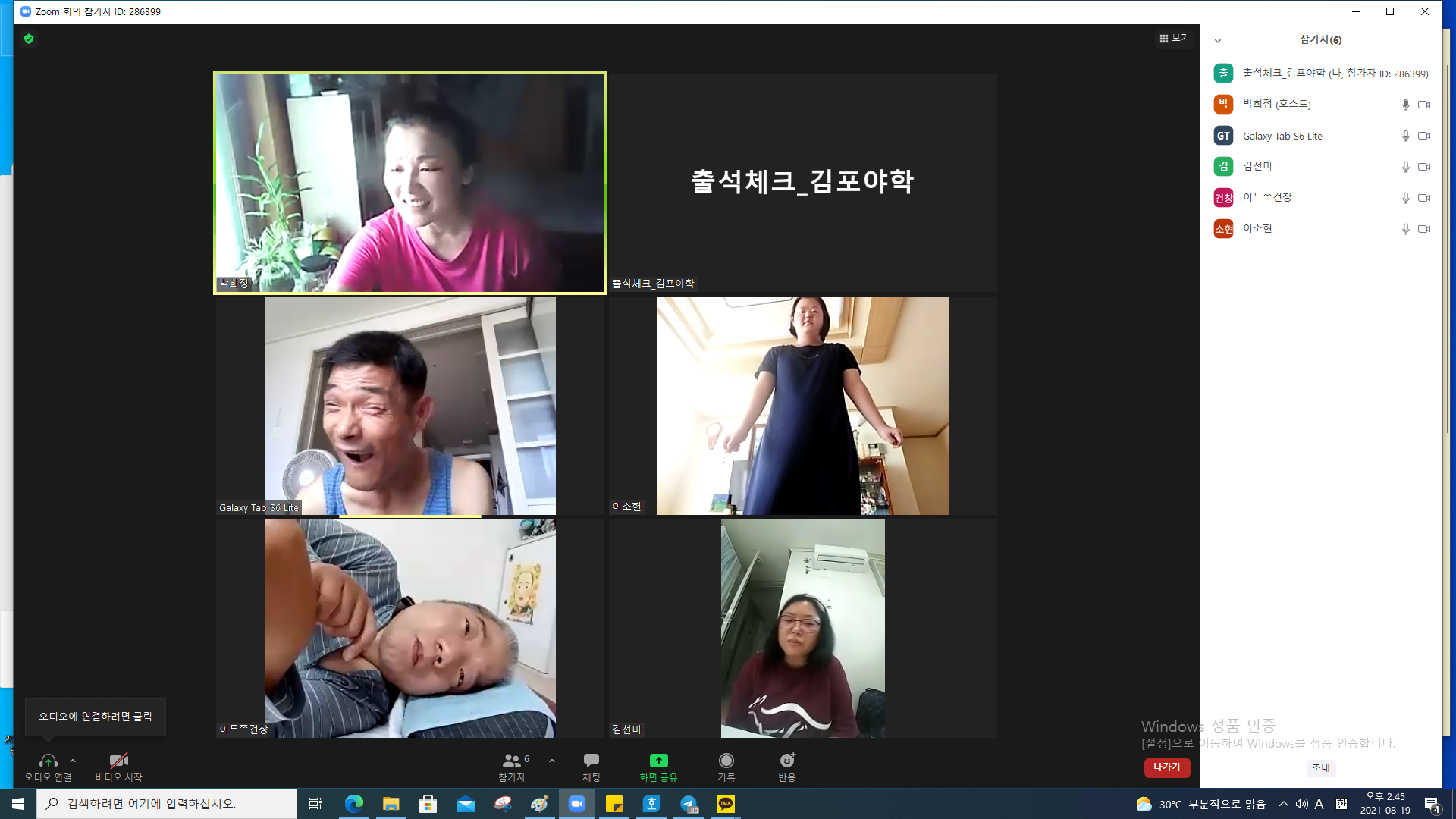
Task: Open Mail app from taskbar
Action: (466, 804)
